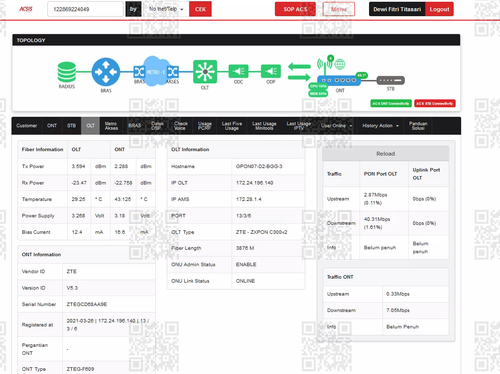The height and width of the screenshot is (374, 500).
Task: Click the CPU usage badge on ONT
Action: (318, 86)
